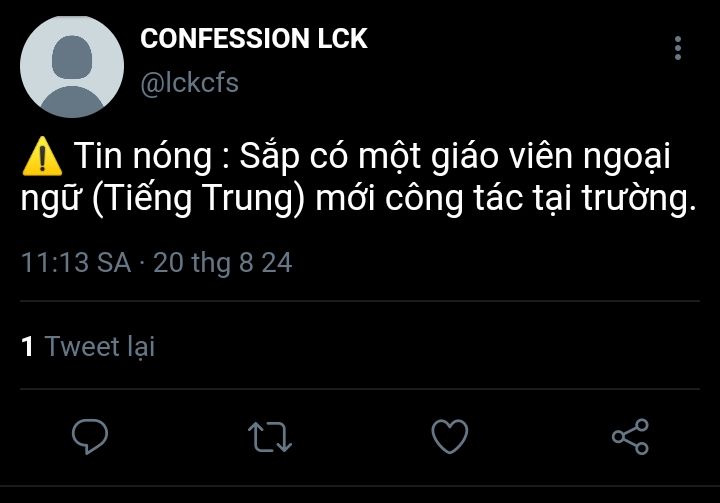The width and height of the screenshot is (720, 503).
Task: Click the retweet arrows icon
Action: click(x=269, y=437)
